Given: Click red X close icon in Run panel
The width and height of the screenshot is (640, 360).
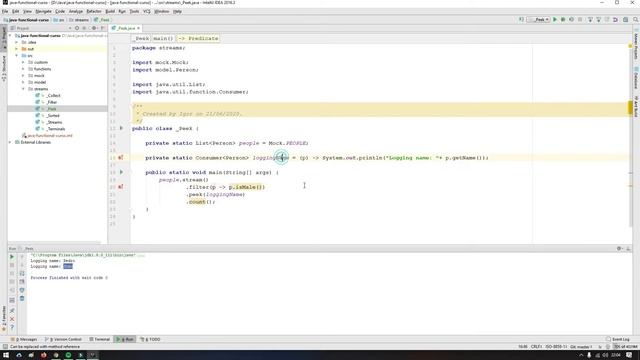Looking at the screenshot, I should [x=12, y=319].
